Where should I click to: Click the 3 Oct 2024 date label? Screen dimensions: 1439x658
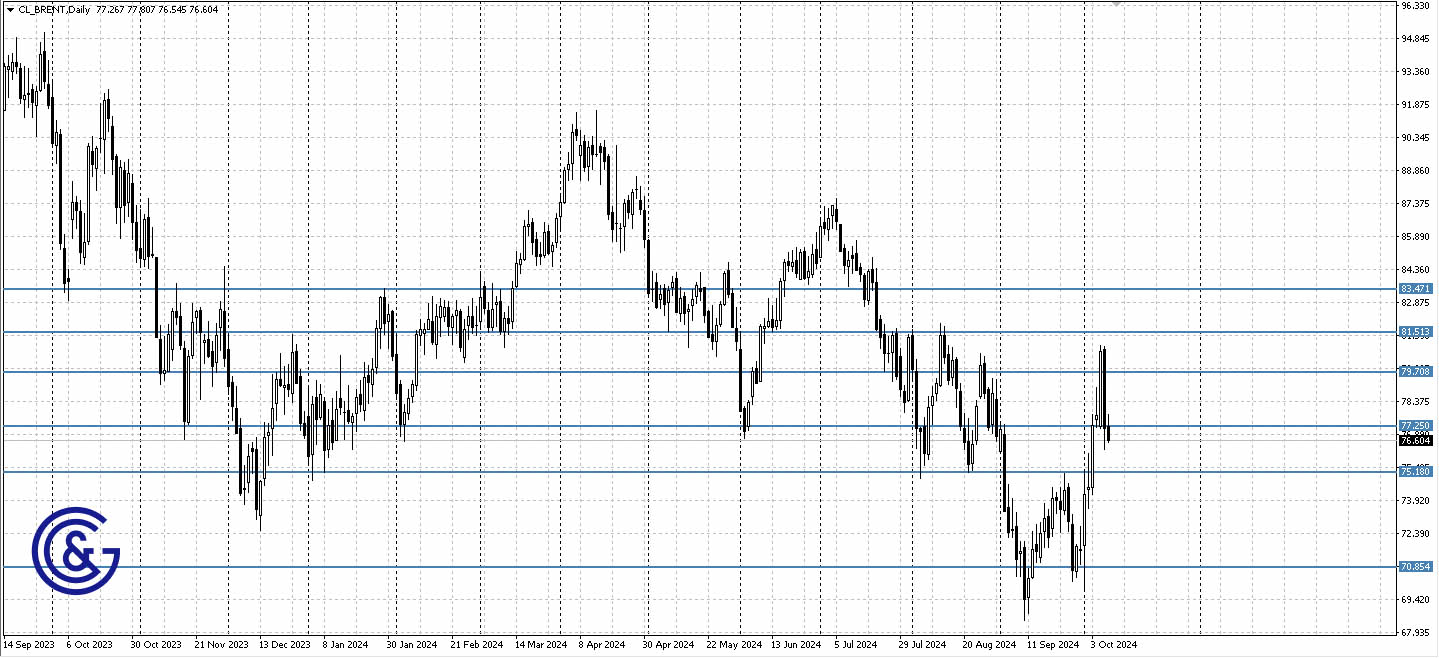coord(1113,645)
